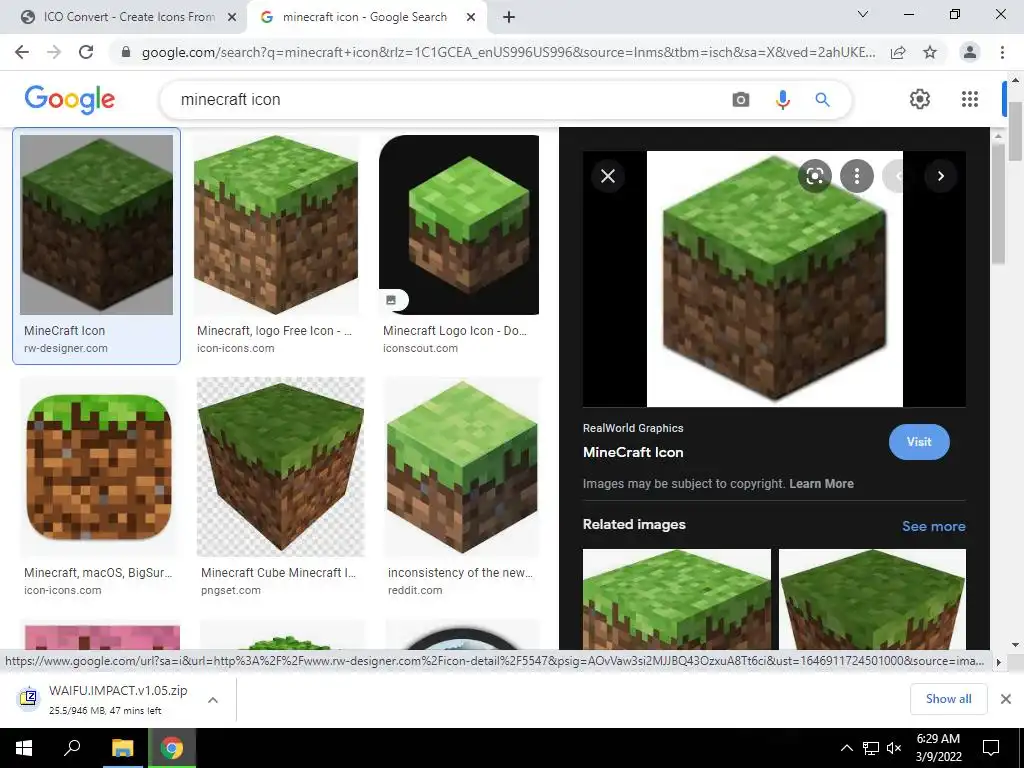This screenshot has width=1024, height=768.
Task: Bookmark this page with the star icon
Action: 930,52
